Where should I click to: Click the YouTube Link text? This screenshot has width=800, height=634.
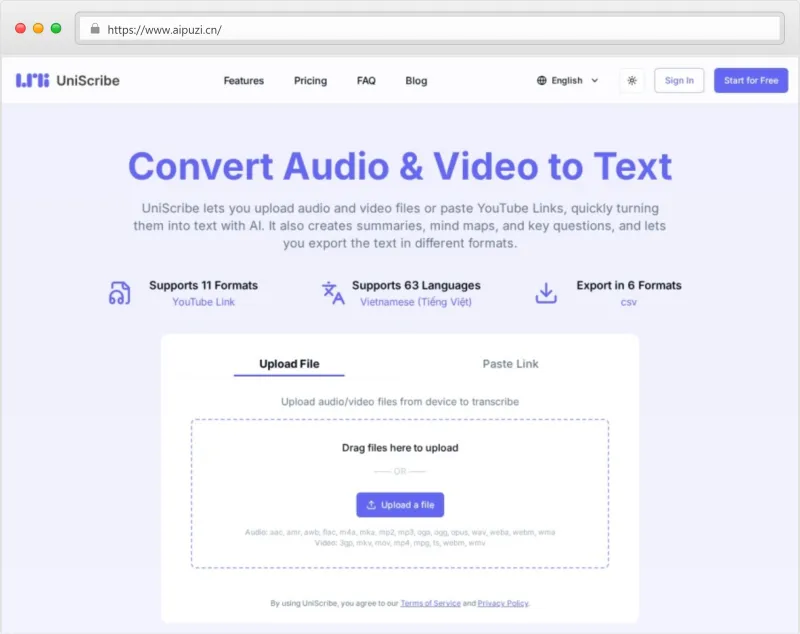point(203,302)
